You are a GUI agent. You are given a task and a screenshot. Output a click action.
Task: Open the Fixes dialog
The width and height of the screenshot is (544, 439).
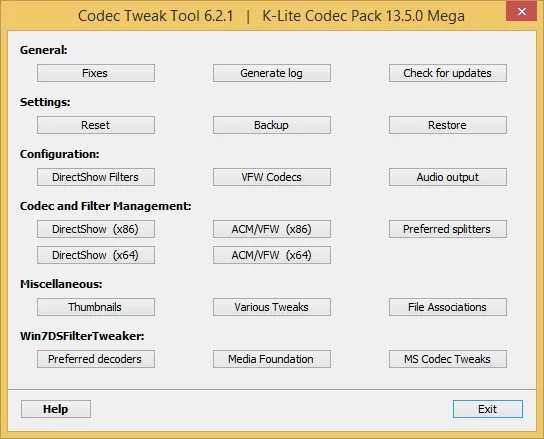96,73
